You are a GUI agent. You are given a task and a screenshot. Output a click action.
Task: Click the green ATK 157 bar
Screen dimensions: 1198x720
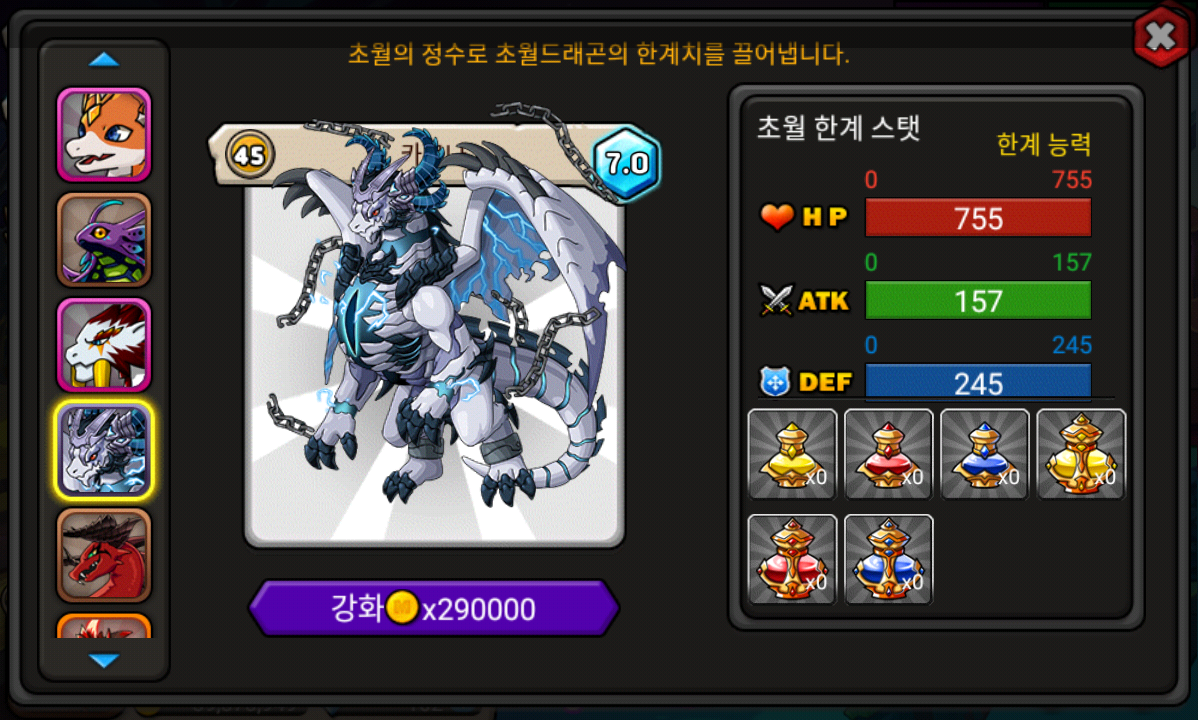978,300
